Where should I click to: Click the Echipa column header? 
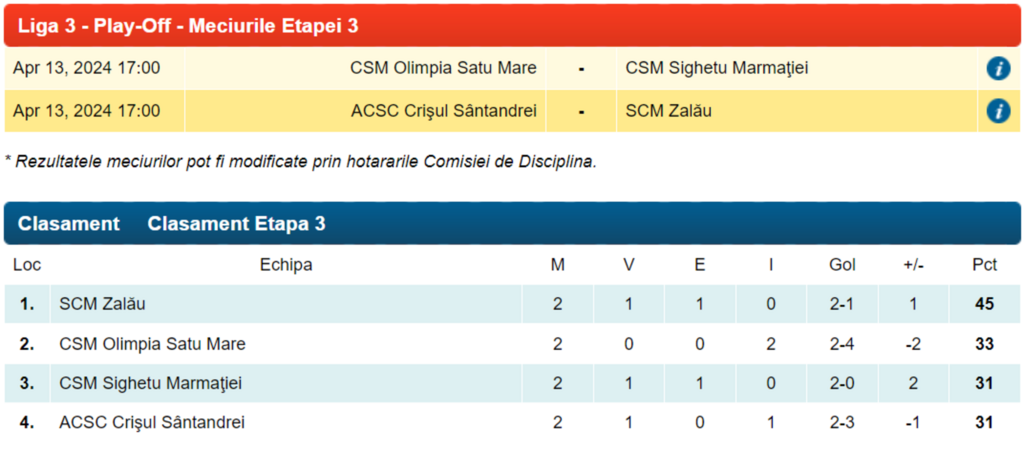(286, 265)
